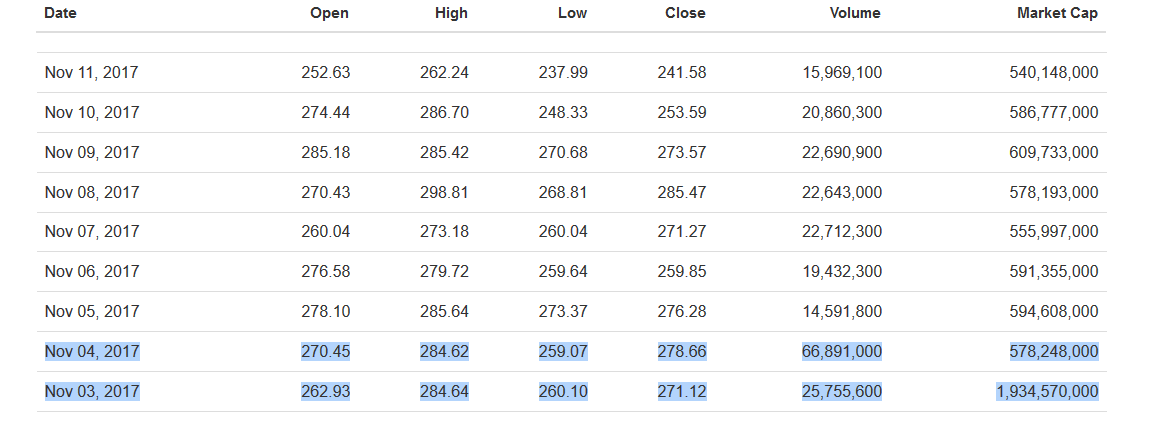Select the 609,733,000 market cap cell
Screen dimensions: 1150x428
coord(1054,152)
